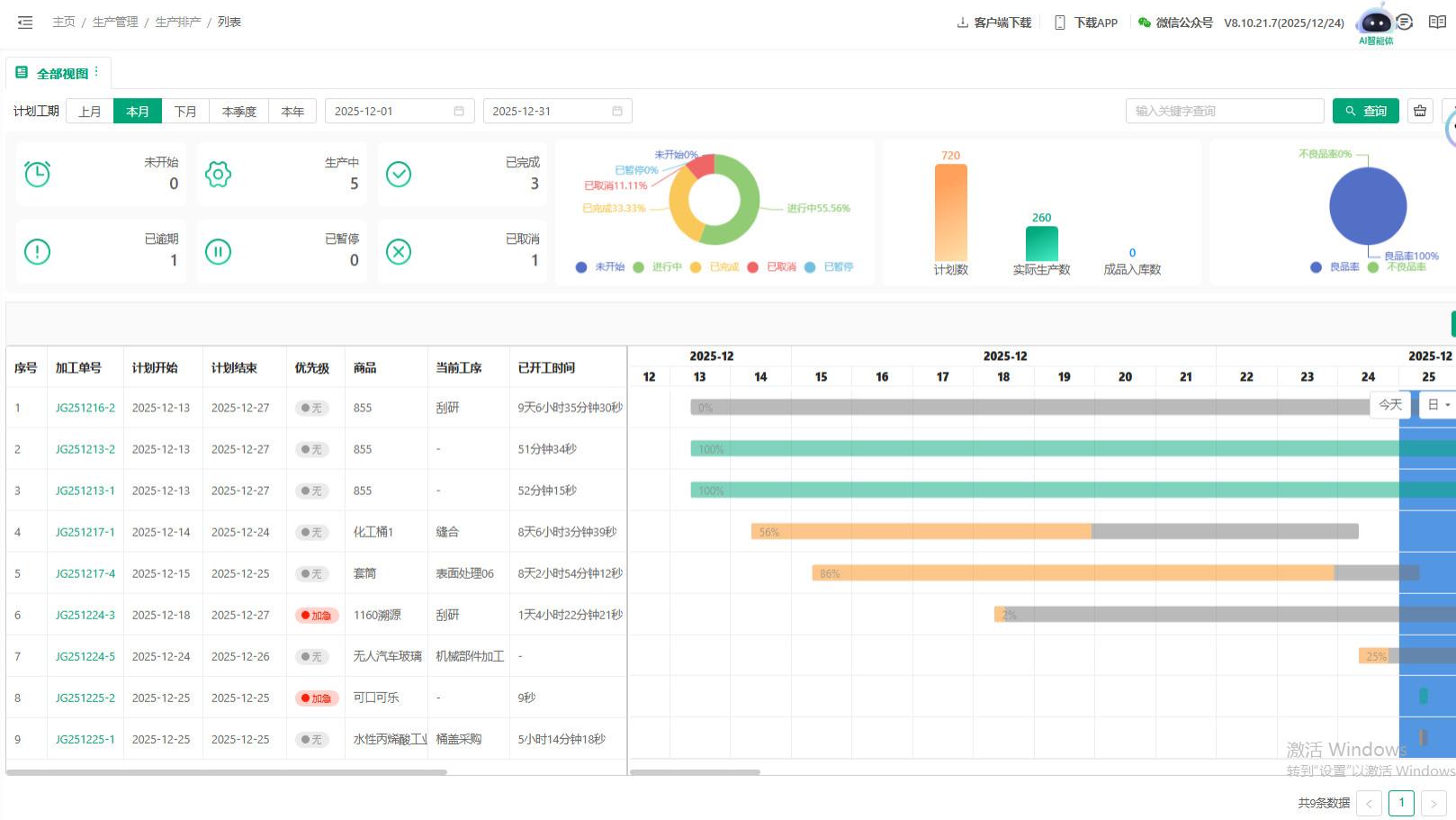Image resolution: width=1456 pixels, height=820 pixels.
Task: Click the 56% orange progress bar
Action: pyautogui.click(x=921, y=532)
